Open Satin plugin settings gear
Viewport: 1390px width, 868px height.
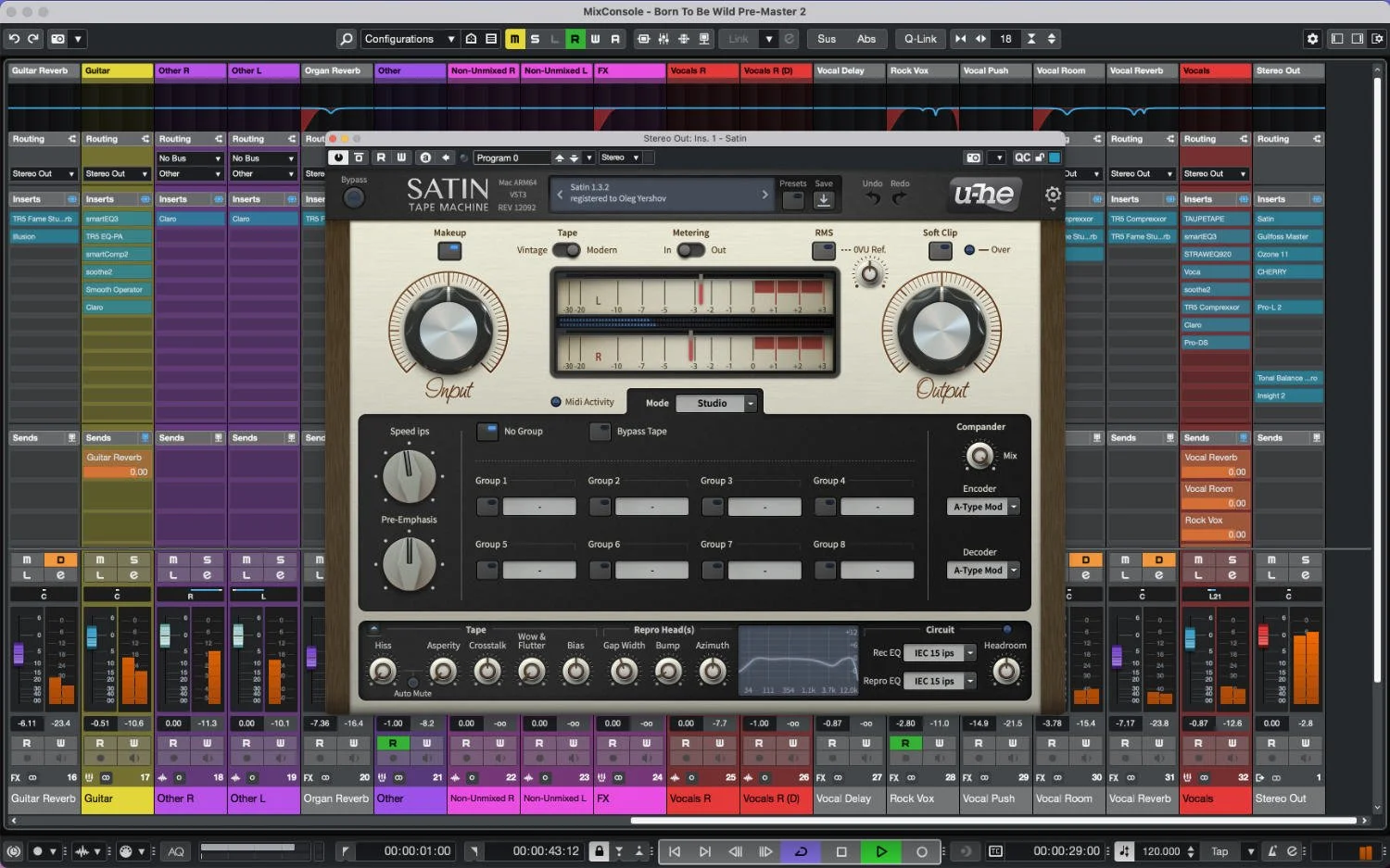coord(1053,195)
